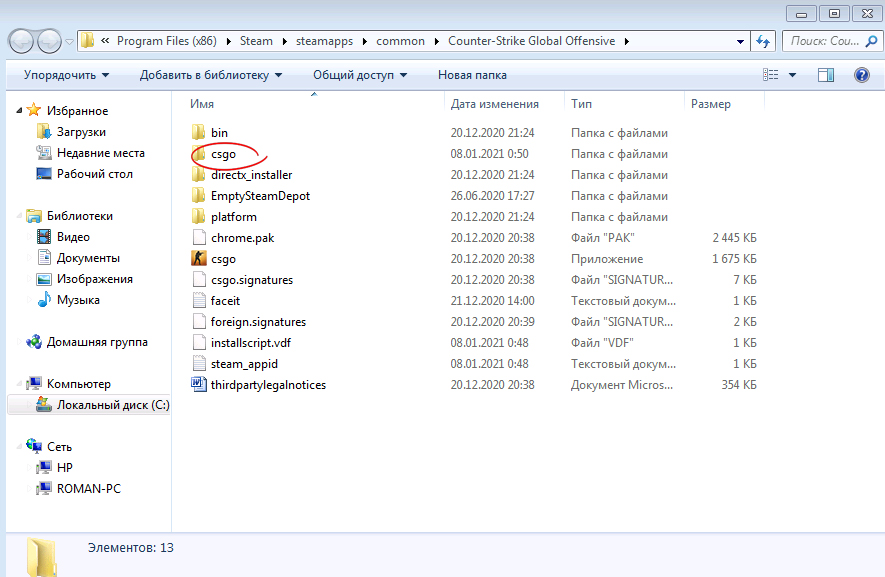
Task: Open the 'Упорядочить' menu
Action: click(x=66, y=75)
